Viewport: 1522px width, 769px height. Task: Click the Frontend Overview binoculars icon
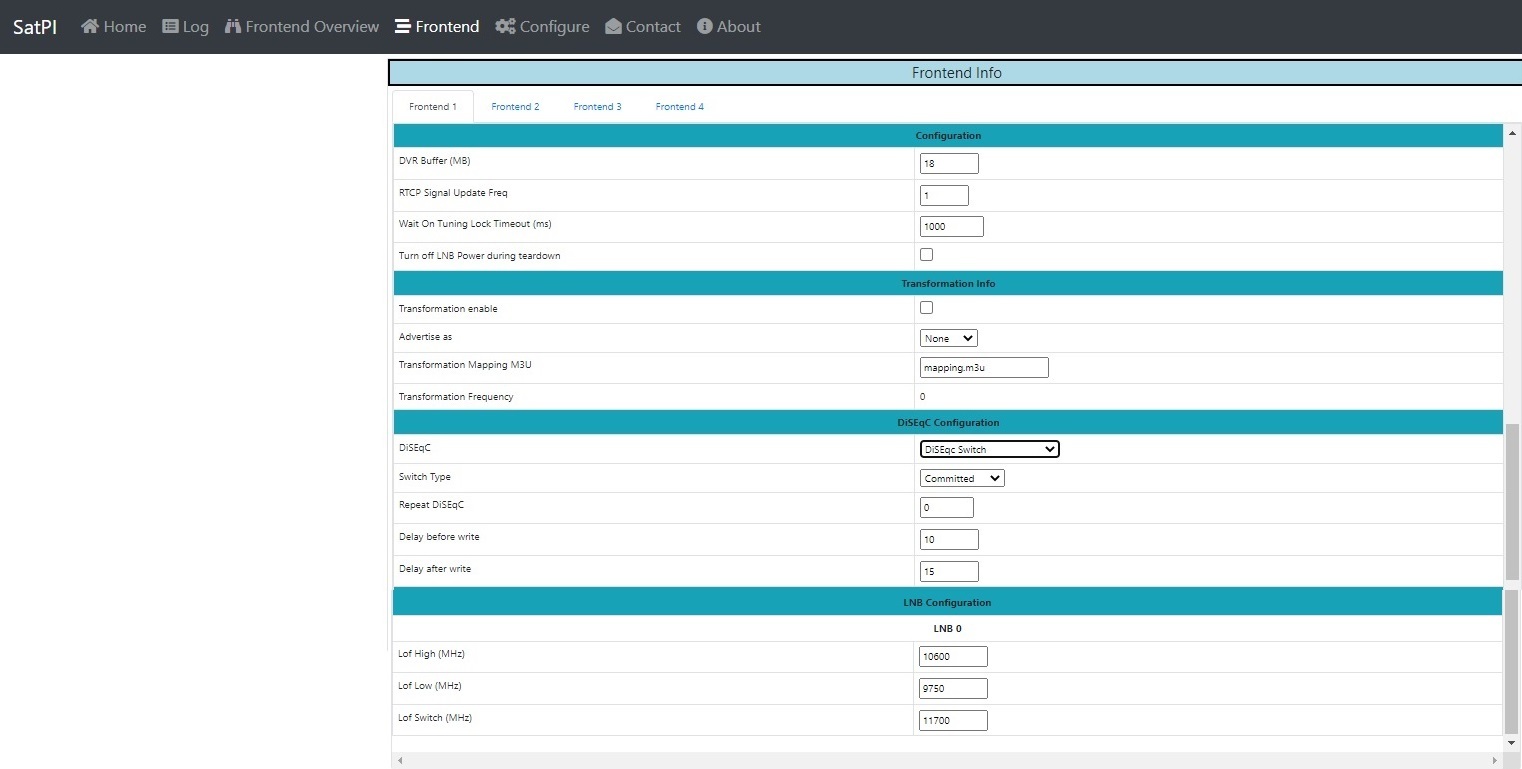233,26
